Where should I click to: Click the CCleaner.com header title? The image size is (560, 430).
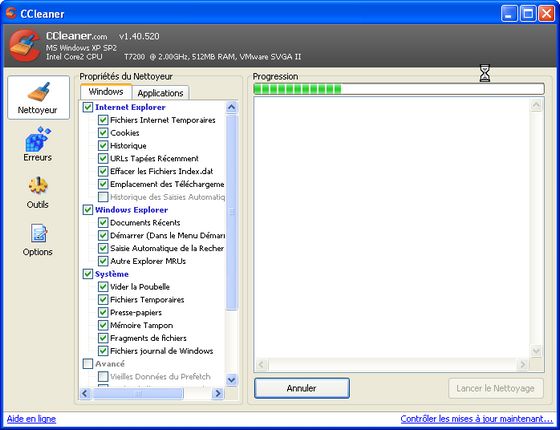pos(76,36)
